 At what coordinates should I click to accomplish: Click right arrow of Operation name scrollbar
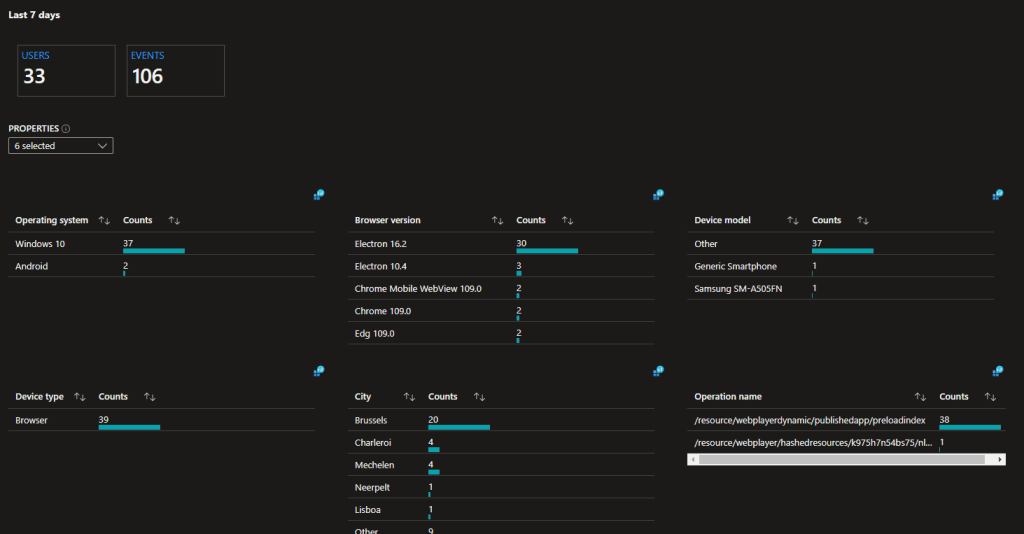tap(1000, 459)
